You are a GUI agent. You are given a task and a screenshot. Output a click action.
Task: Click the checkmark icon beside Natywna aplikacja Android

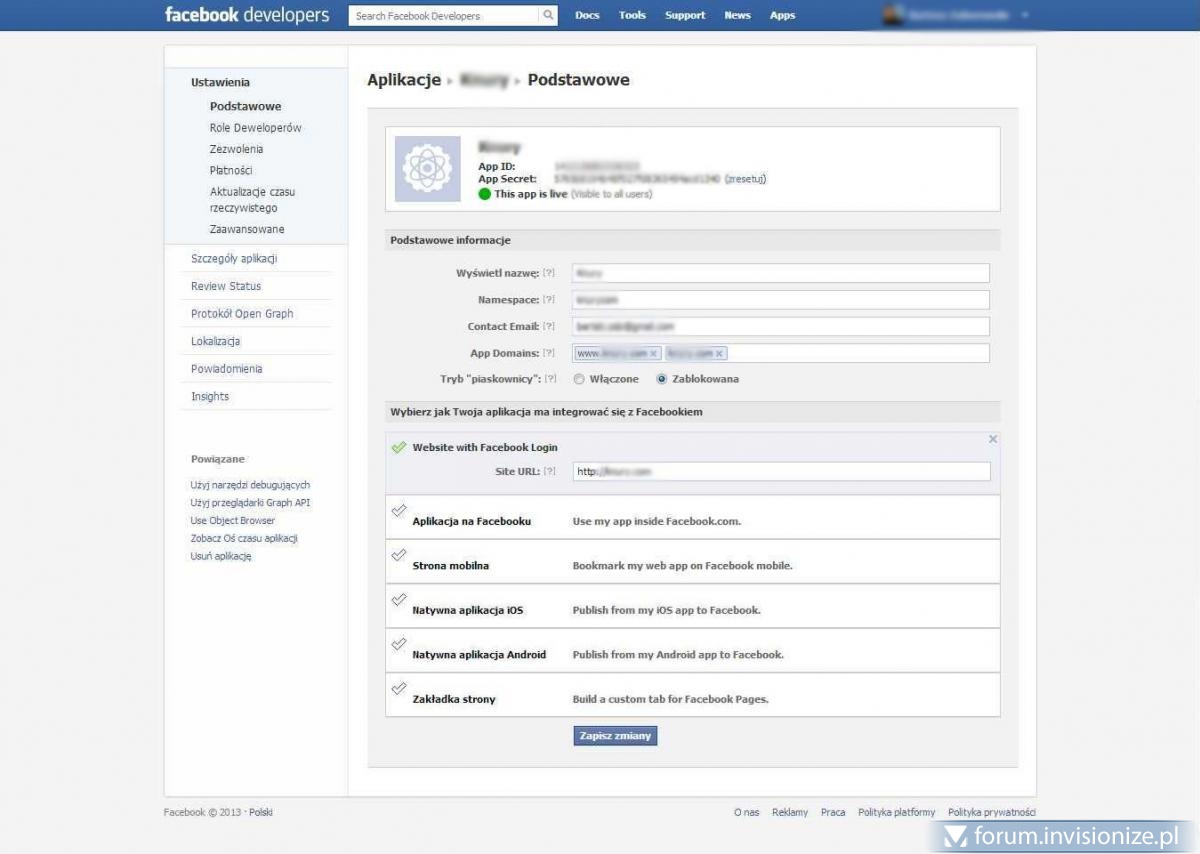pyautogui.click(x=399, y=644)
